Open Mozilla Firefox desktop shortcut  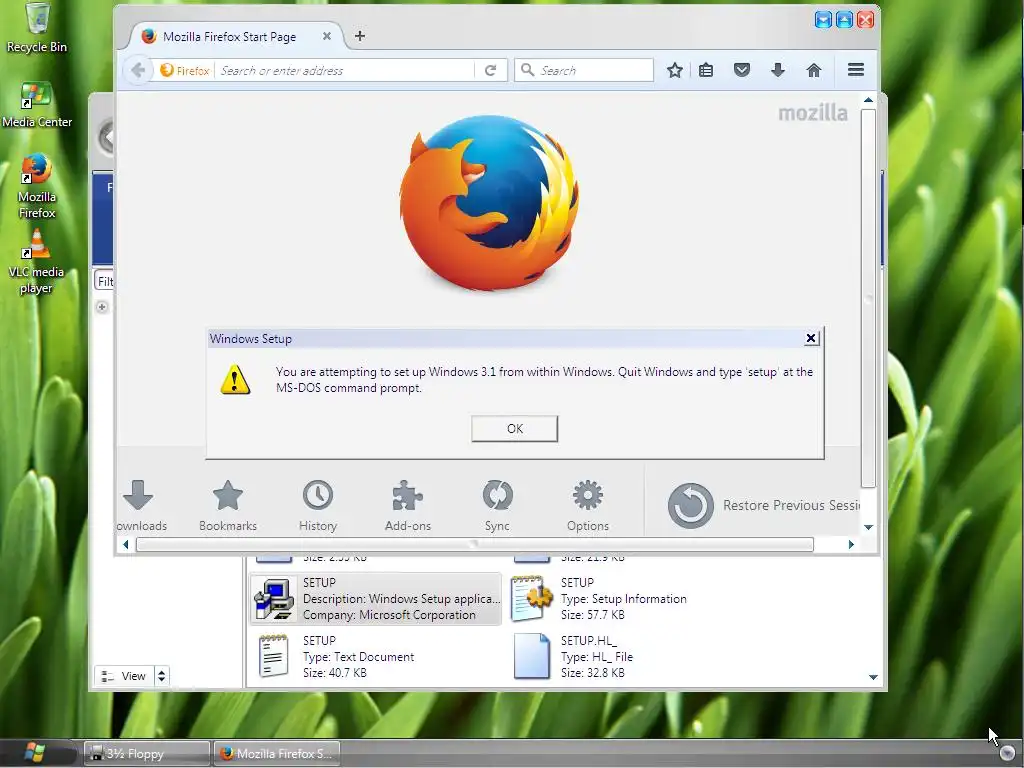point(37,186)
